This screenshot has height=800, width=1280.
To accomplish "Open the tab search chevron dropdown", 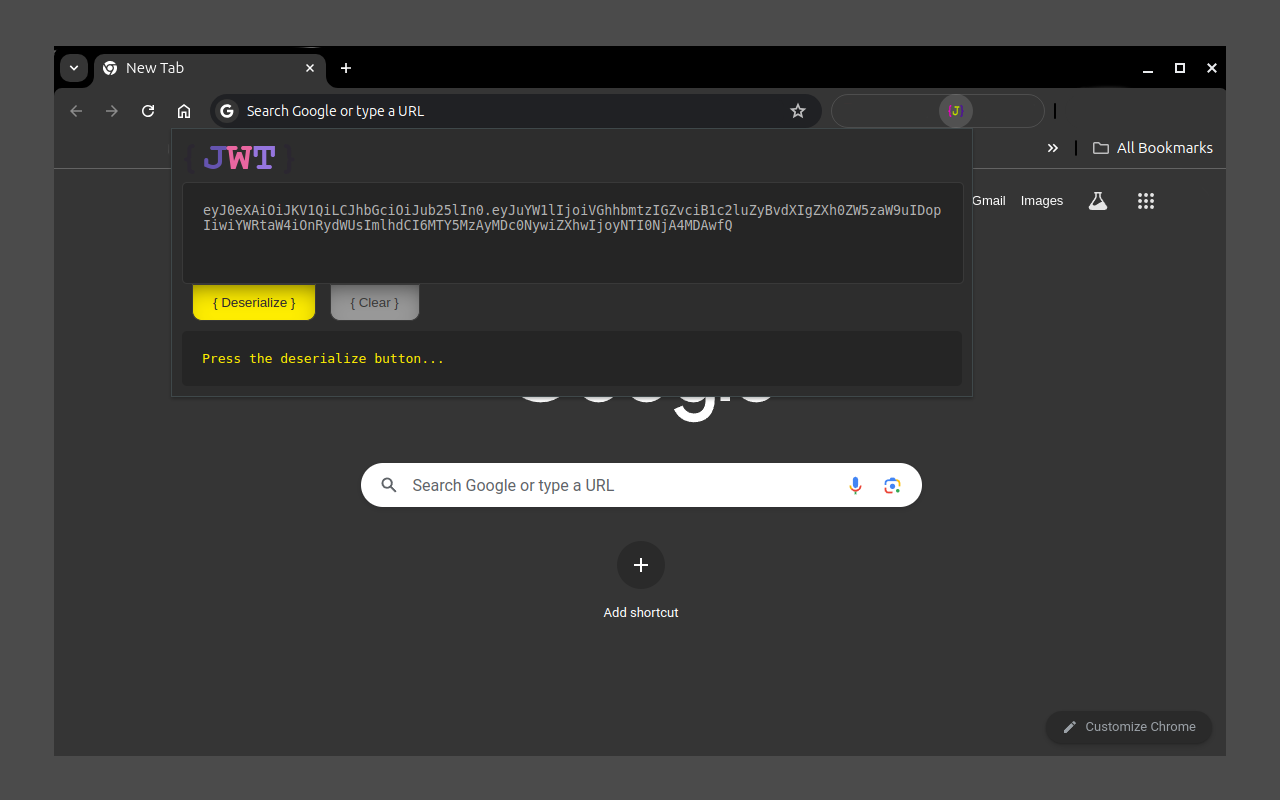I will 74,67.
